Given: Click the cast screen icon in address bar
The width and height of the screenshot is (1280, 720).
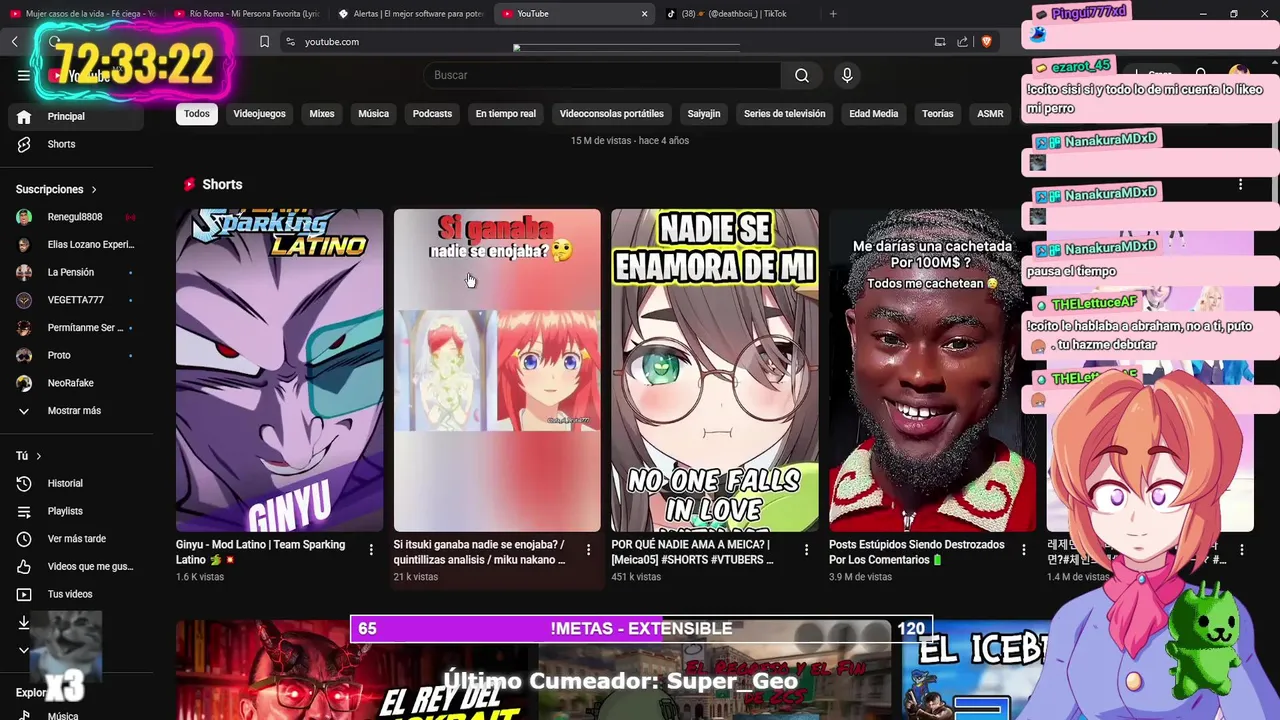Looking at the screenshot, I should (x=939, y=41).
